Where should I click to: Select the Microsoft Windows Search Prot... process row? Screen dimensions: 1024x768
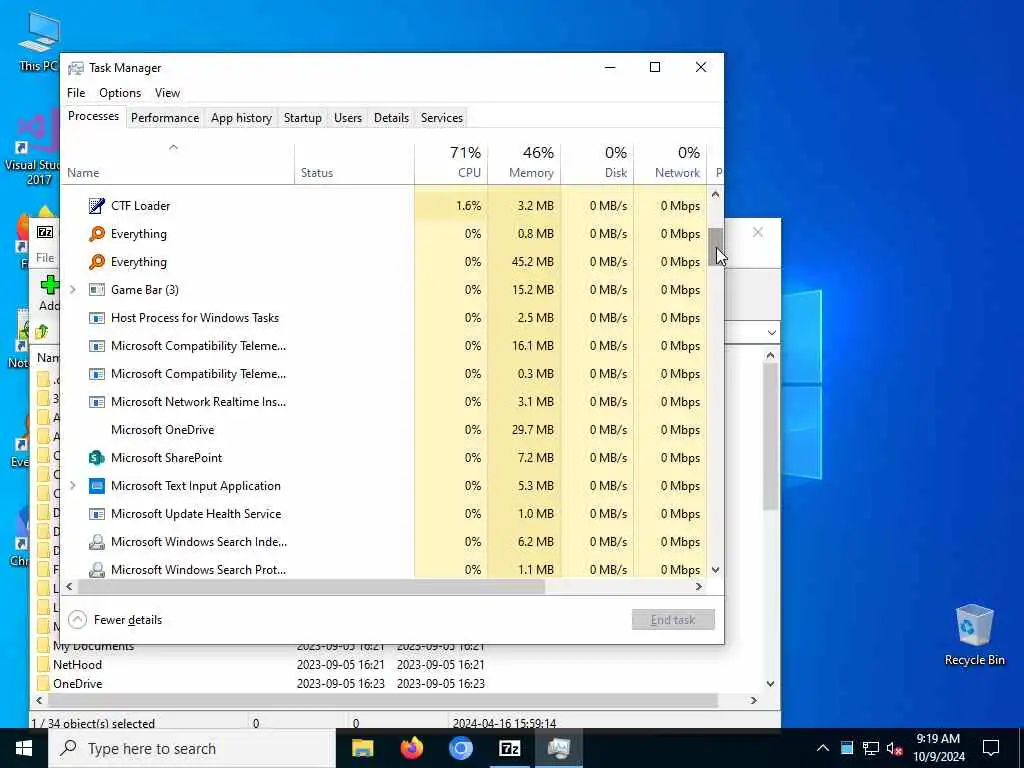(x=384, y=569)
